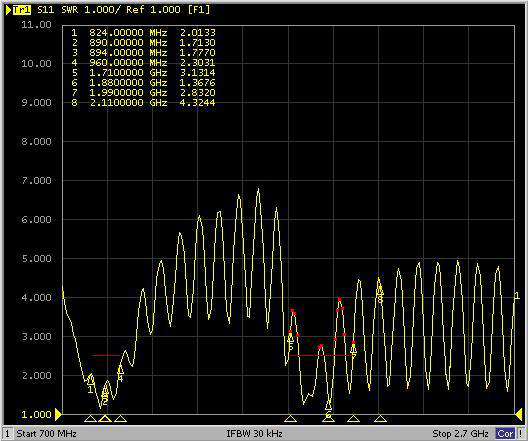528x441 pixels.
Task: Click marker 8 triangle at 2.11 GHz
Action: tap(380, 418)
